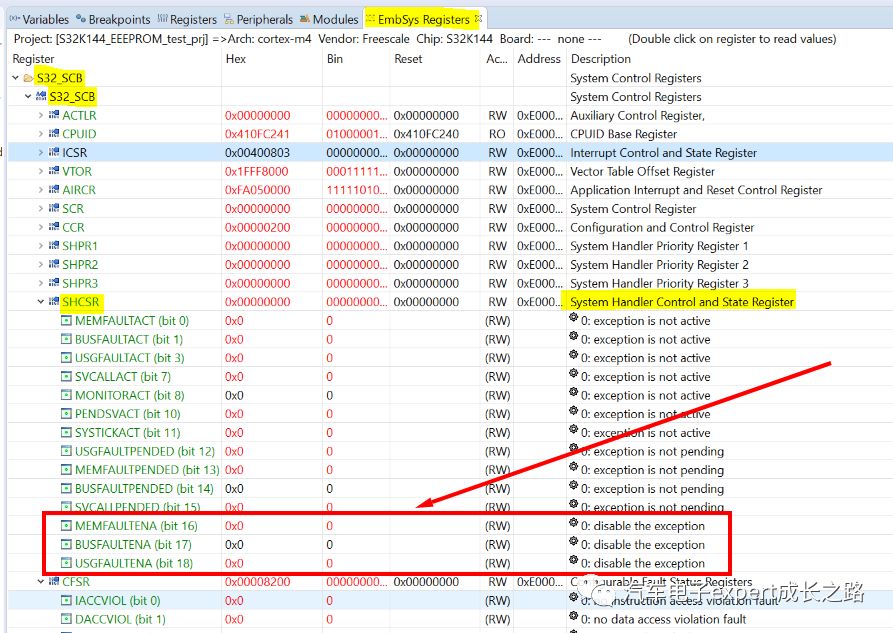Collapse the CFSR register

pyautogui.click(x=40, y=582)
